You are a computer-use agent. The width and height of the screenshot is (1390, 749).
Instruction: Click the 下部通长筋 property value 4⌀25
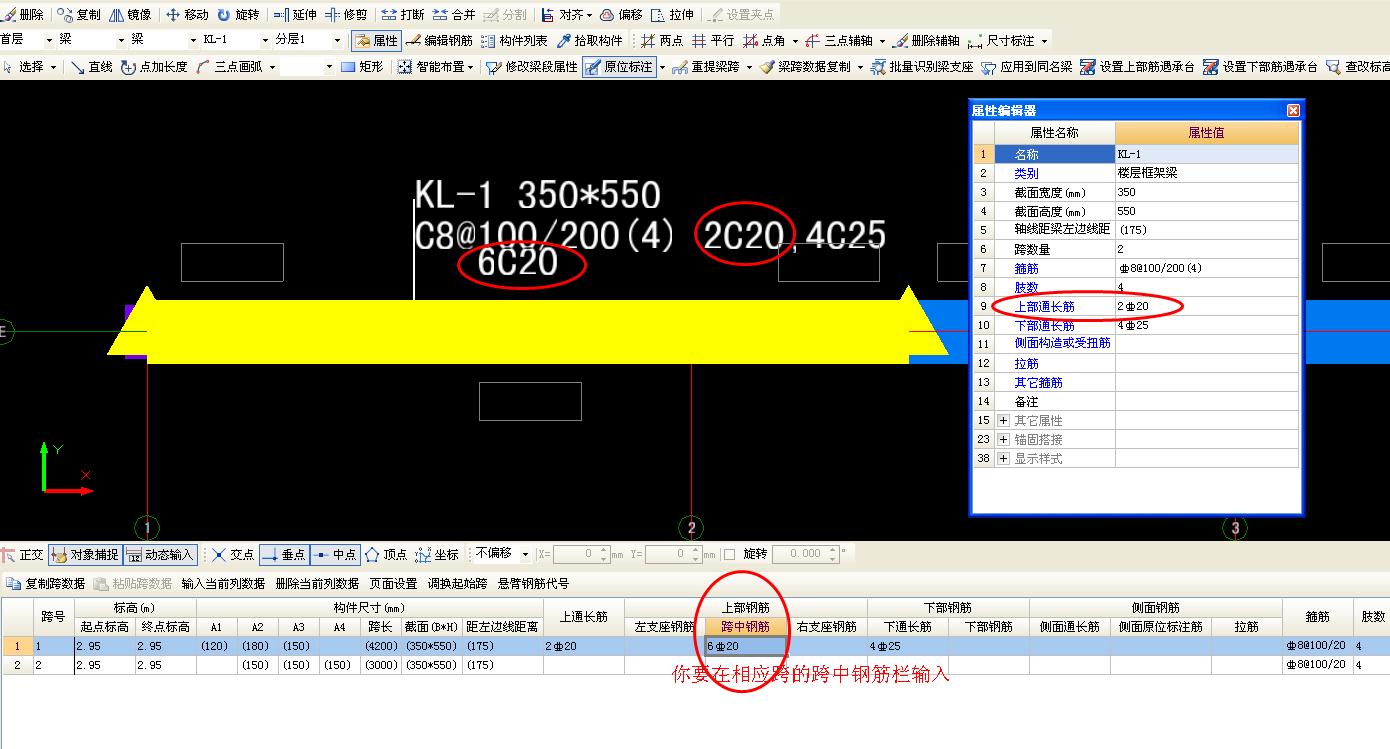click(x=1207, y=325)
